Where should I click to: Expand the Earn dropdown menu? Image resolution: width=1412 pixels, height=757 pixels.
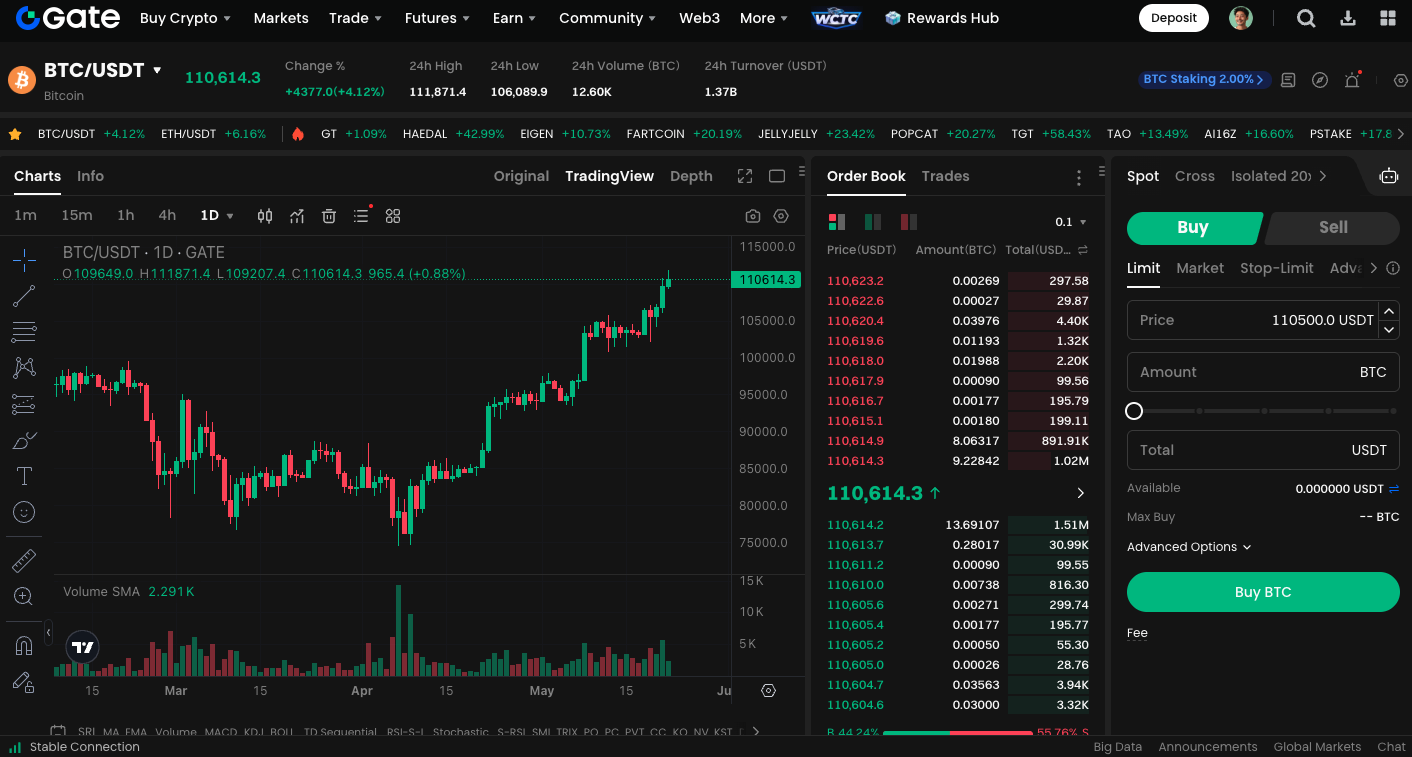[514, 18]
